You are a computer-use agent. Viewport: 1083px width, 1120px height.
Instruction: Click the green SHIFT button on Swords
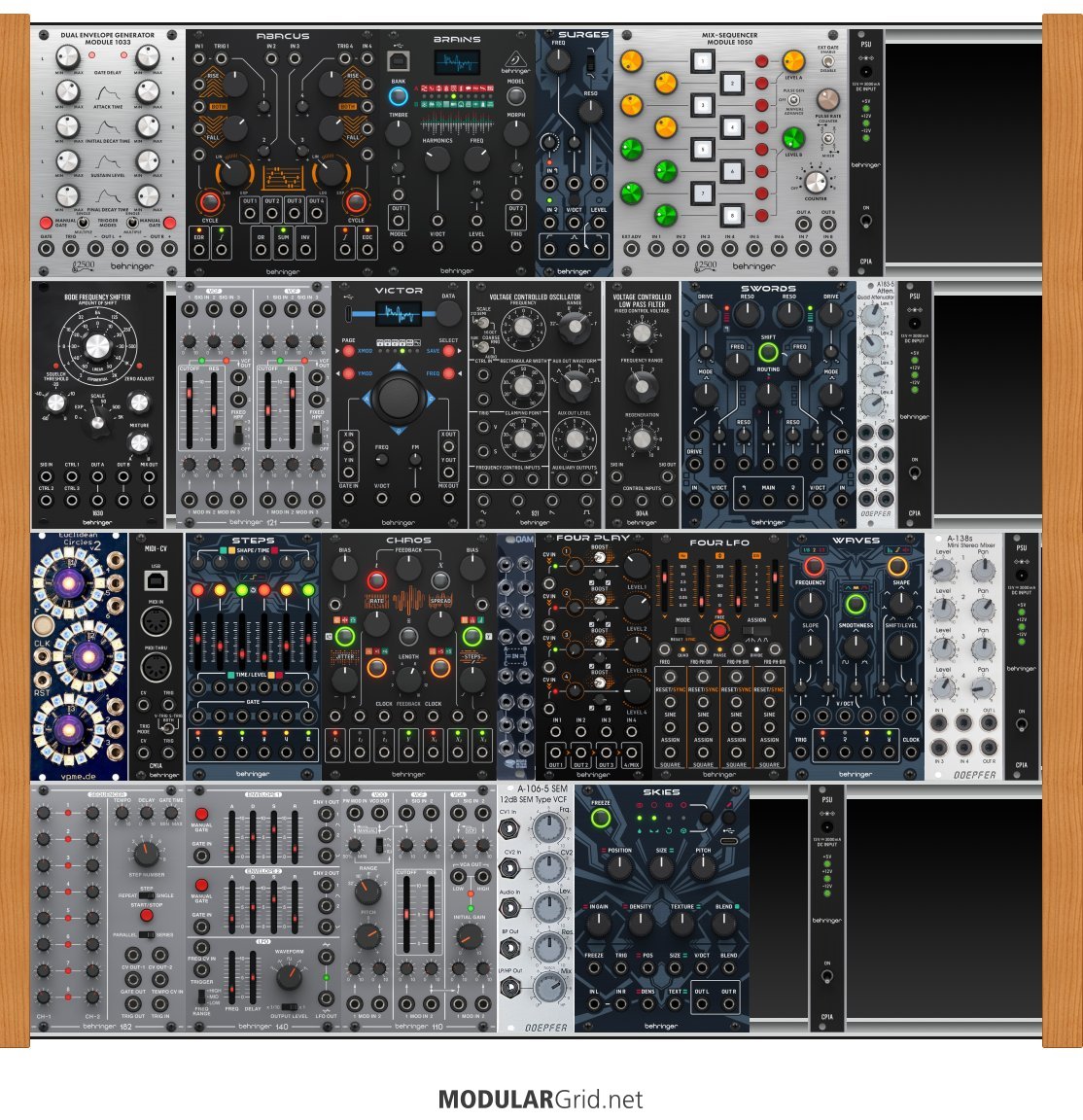[x=768, y=352]
